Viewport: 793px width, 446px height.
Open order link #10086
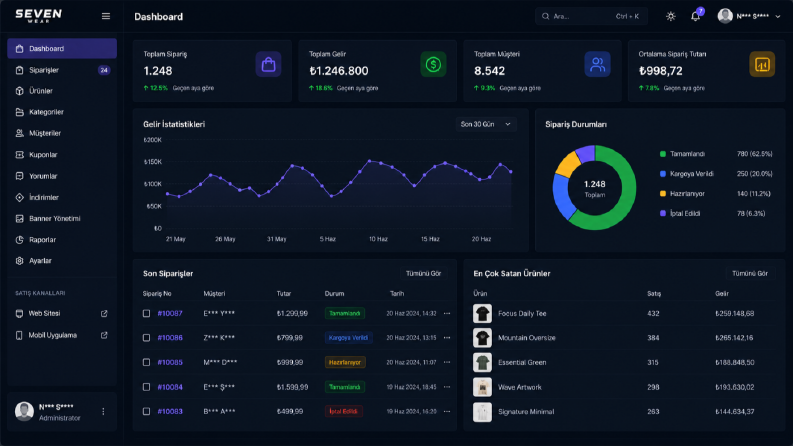pos(170,338)
